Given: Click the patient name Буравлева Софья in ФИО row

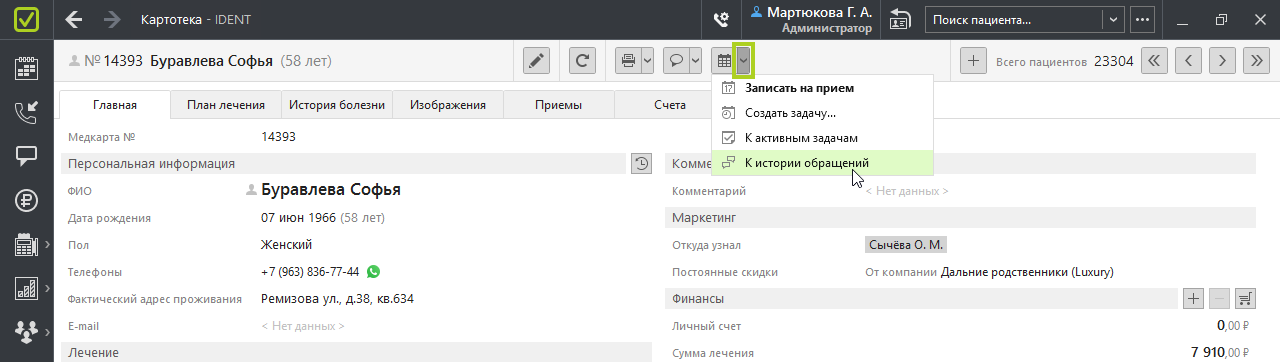Looking at the screenshot, I should tap(330, 190).
